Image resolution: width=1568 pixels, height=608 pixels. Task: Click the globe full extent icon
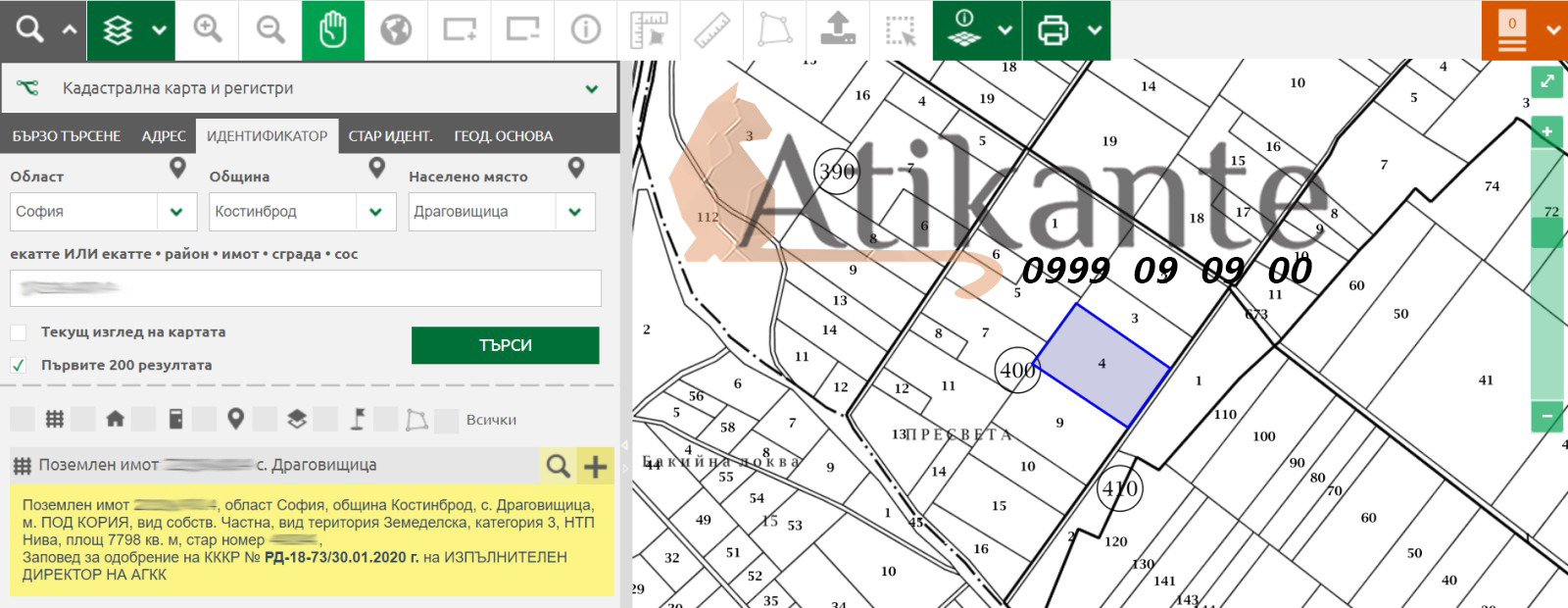pyautogui.click(x=396, y=30)
